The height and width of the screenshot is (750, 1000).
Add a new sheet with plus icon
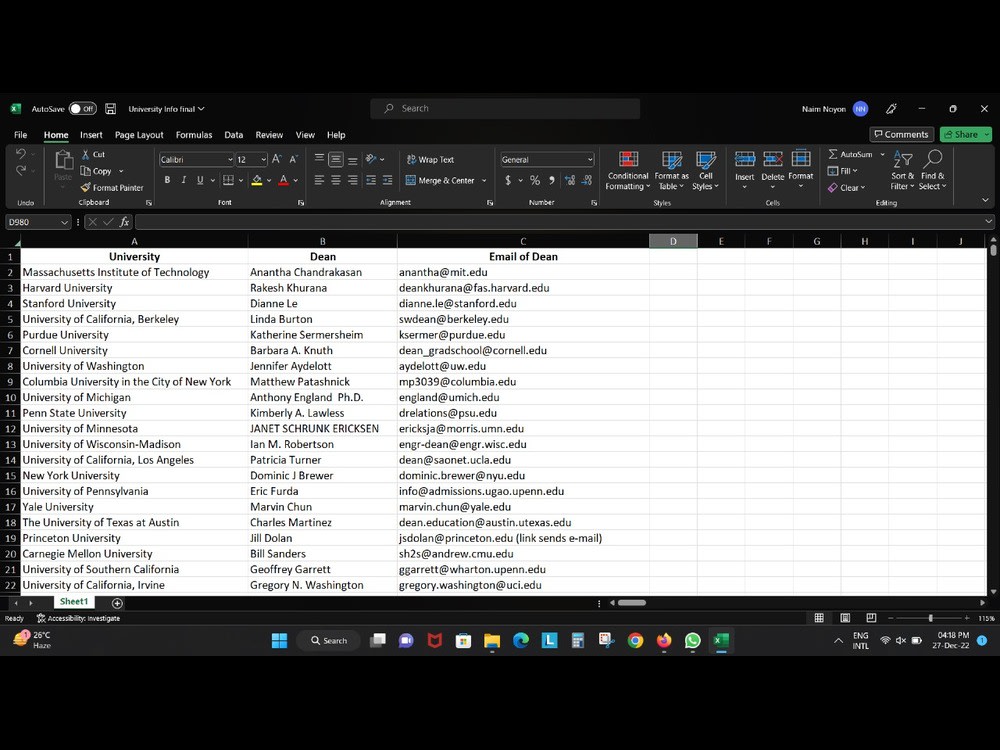(x=117, y=603)
